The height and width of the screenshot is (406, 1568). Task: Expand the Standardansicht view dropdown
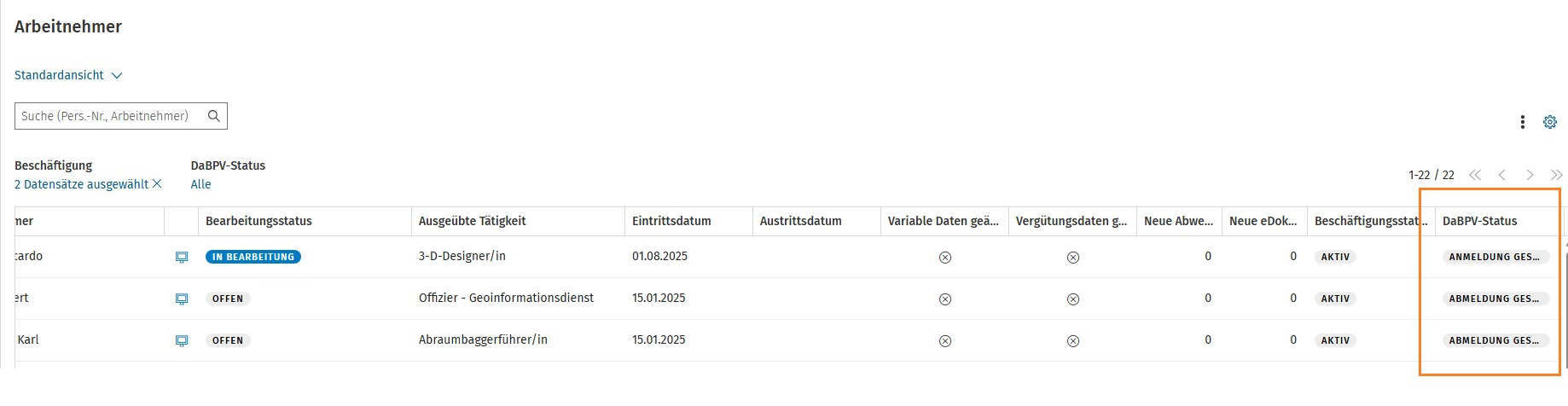(68, 75)
